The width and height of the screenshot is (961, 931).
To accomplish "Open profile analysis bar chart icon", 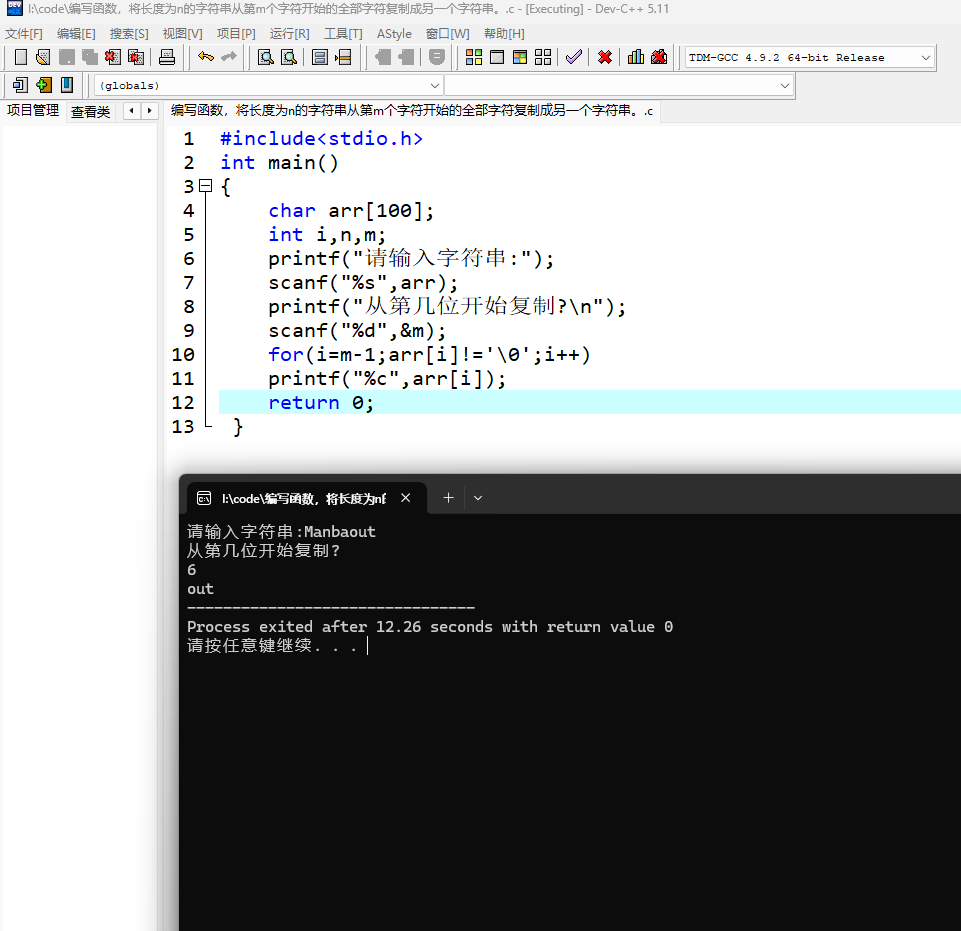I will click(636, 57).
